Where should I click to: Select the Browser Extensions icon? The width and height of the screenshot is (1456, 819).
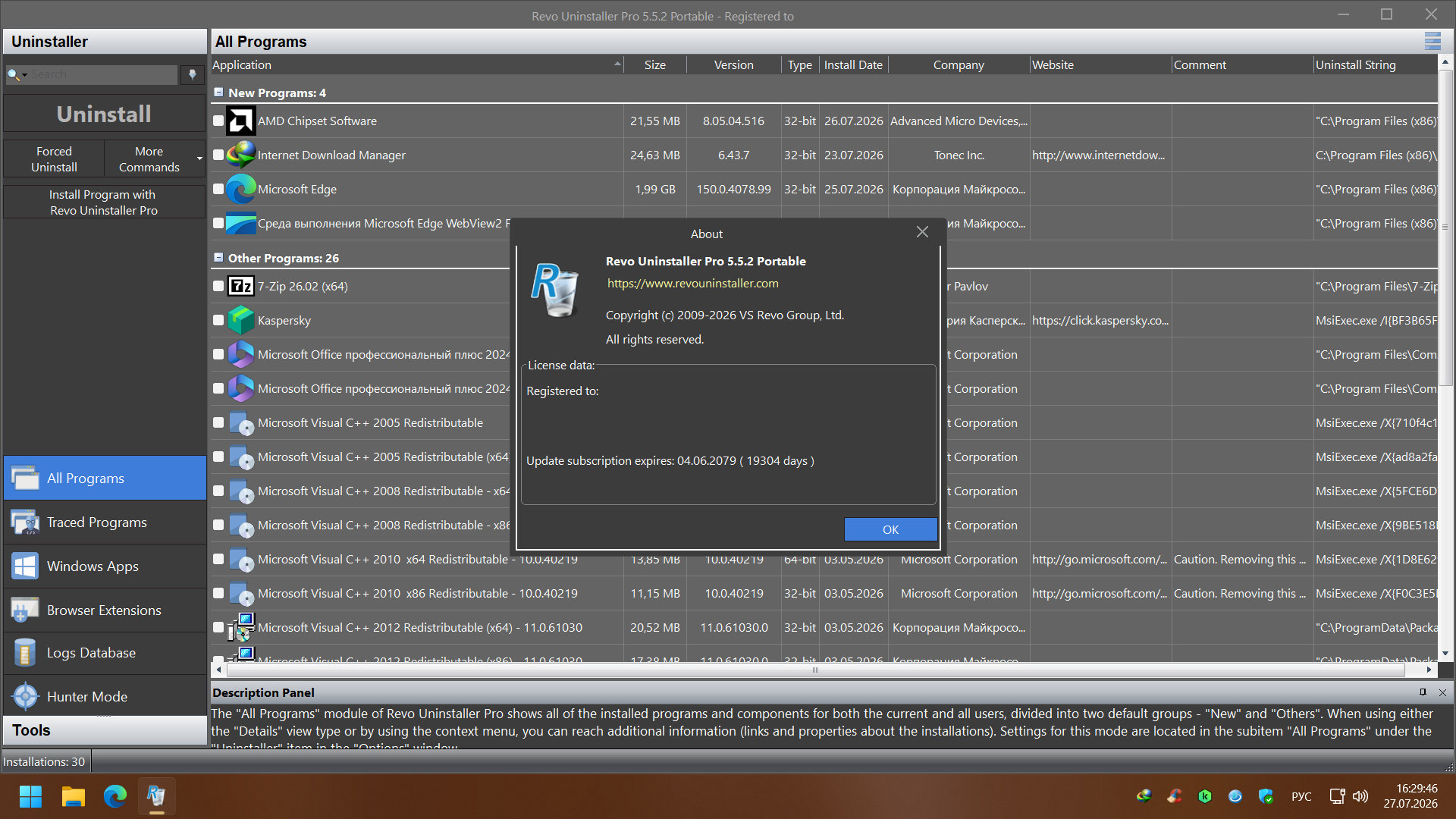coord(25,610)
